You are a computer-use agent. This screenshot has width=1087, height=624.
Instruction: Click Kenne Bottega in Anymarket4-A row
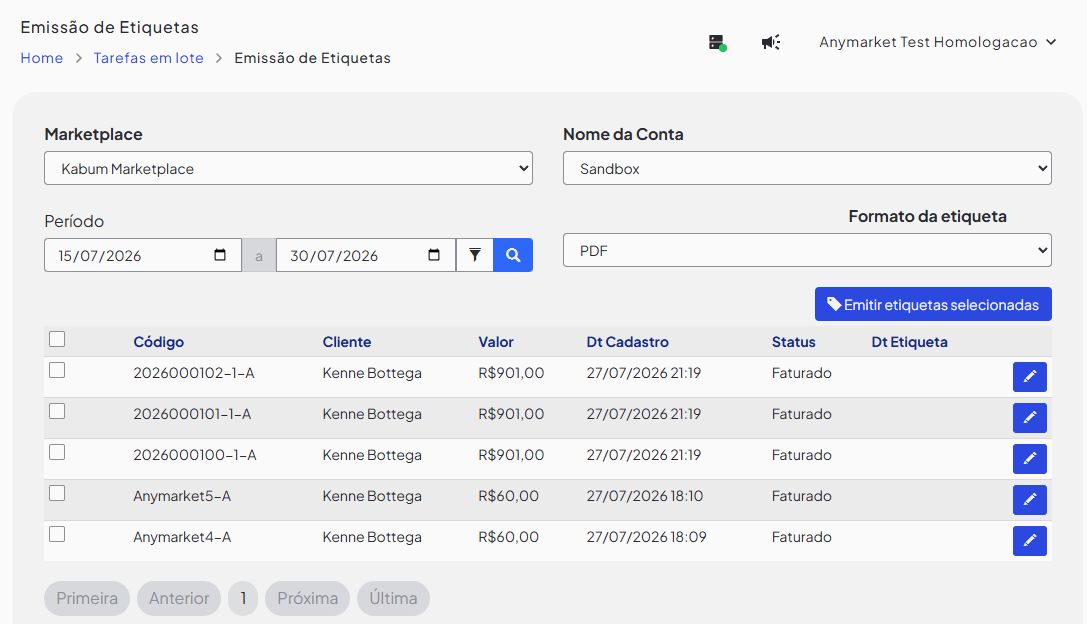click(372, 537)
